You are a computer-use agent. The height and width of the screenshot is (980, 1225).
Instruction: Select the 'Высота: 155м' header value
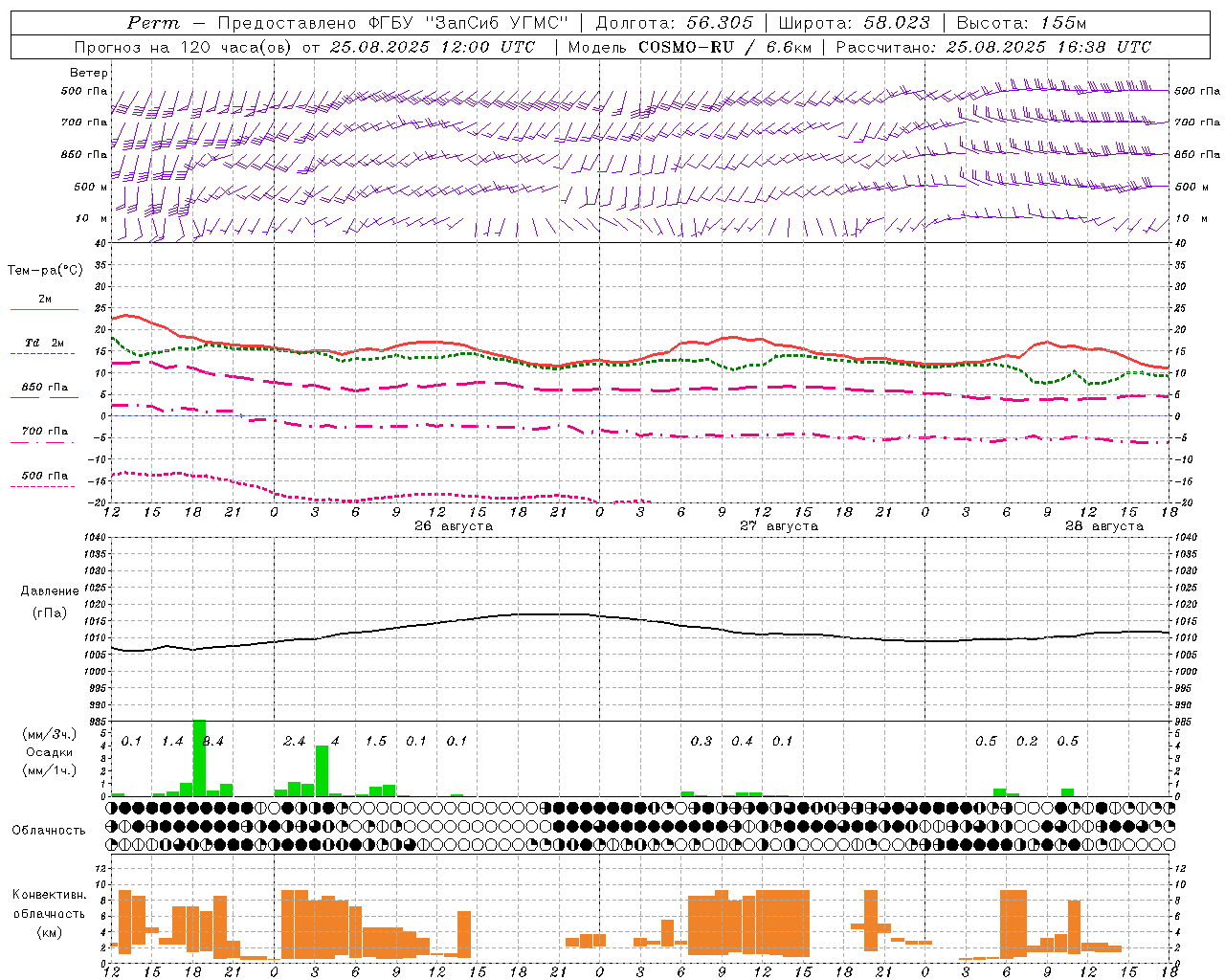click(x=1021, y=23)
